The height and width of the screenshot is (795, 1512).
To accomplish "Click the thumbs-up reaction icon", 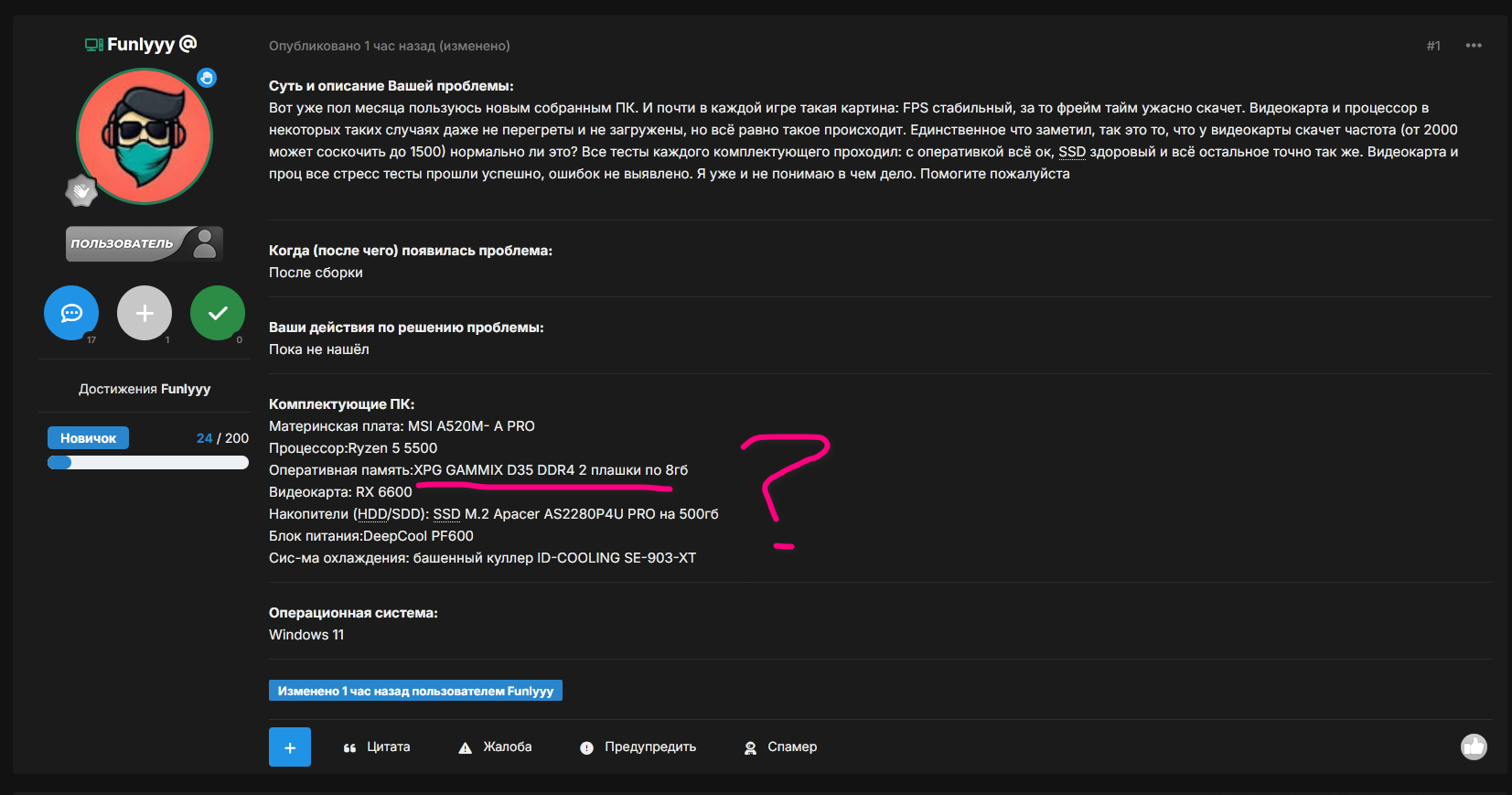I will tap(1473, 747).
